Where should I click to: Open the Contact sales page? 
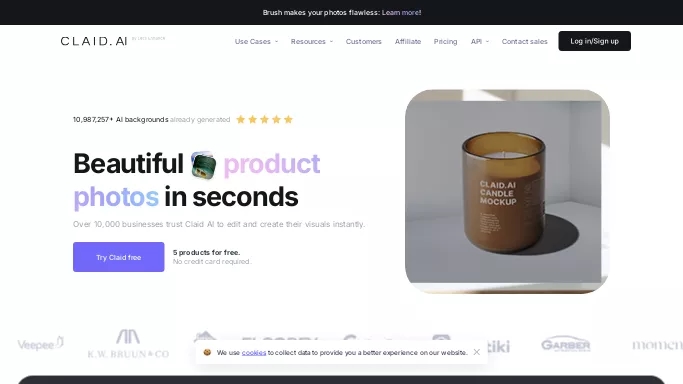pyautogui.click(x=524, y=41)
